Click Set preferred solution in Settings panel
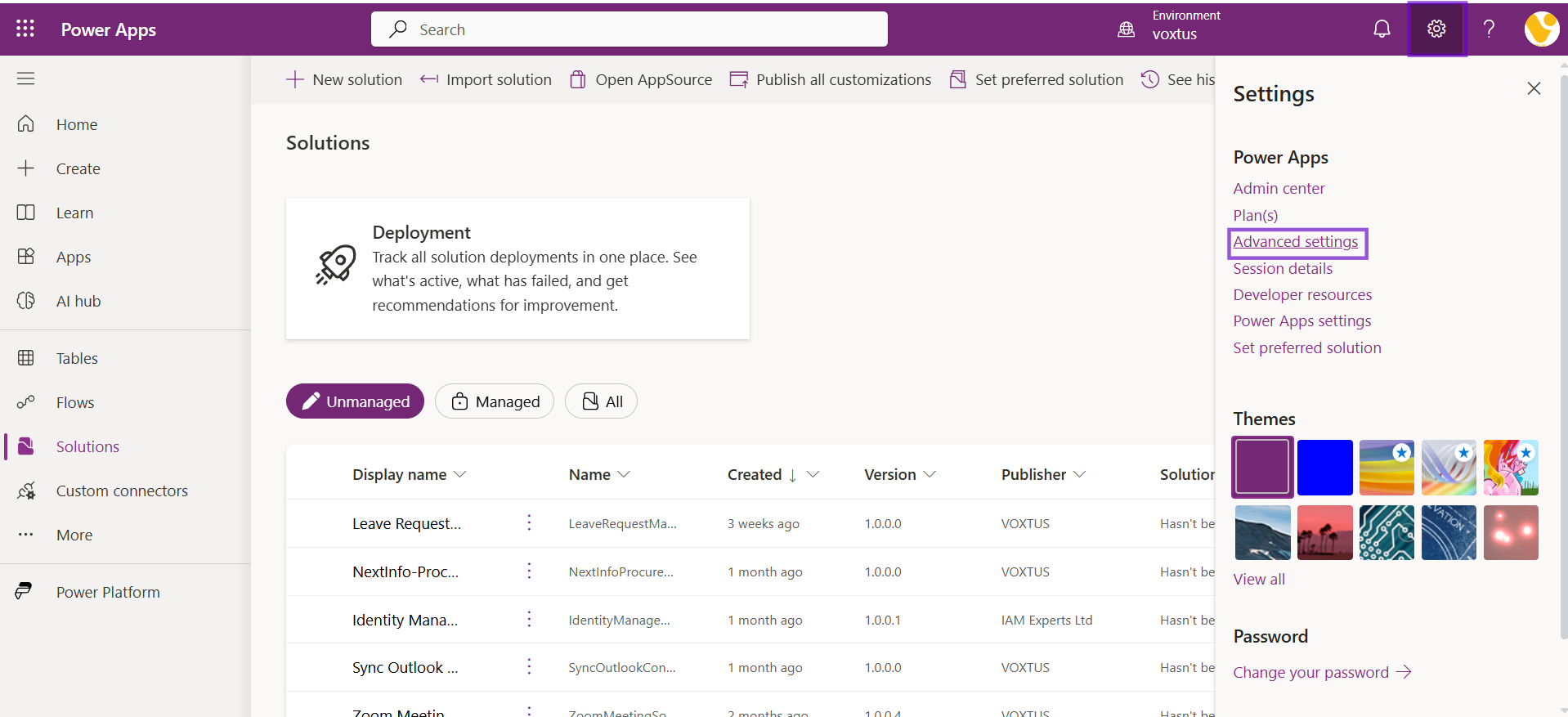 tap(1307, 347)
